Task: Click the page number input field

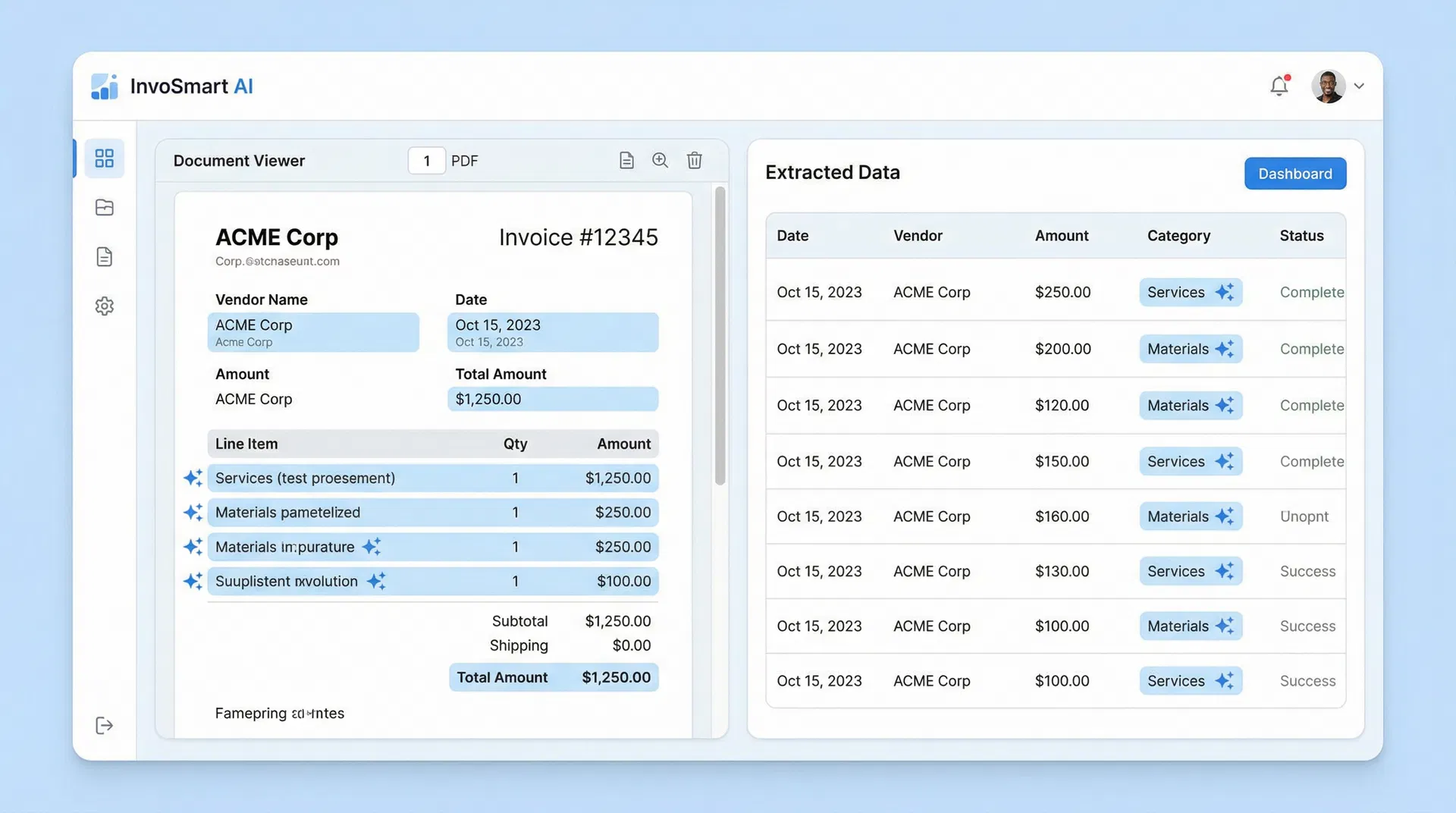Action: pyautogui.click(x=426, y=161)
